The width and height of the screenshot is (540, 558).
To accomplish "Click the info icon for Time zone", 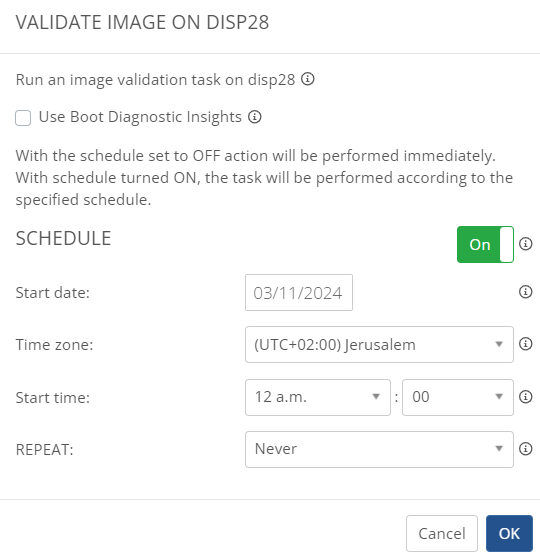I will point(525,344).
